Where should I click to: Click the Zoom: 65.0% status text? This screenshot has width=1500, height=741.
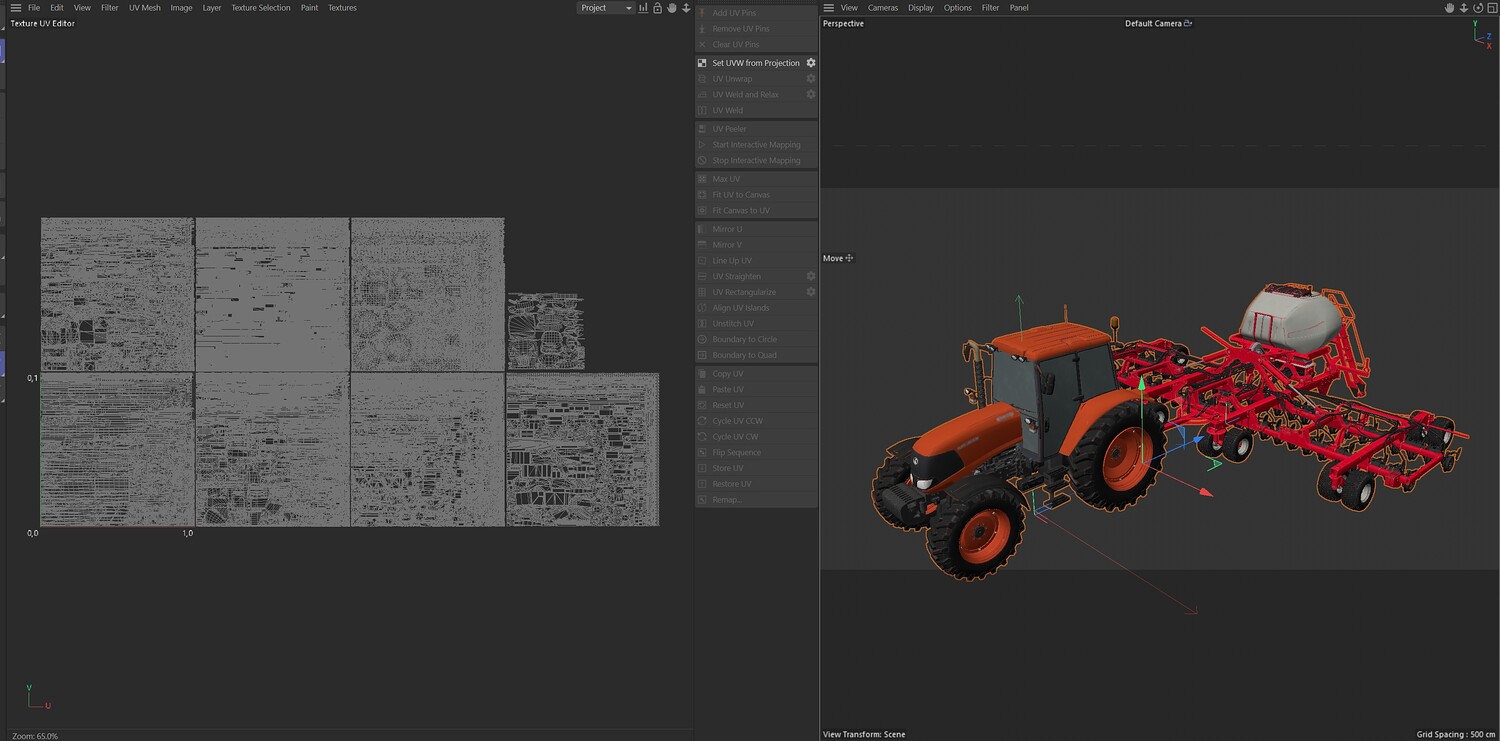tap(35, 736)
